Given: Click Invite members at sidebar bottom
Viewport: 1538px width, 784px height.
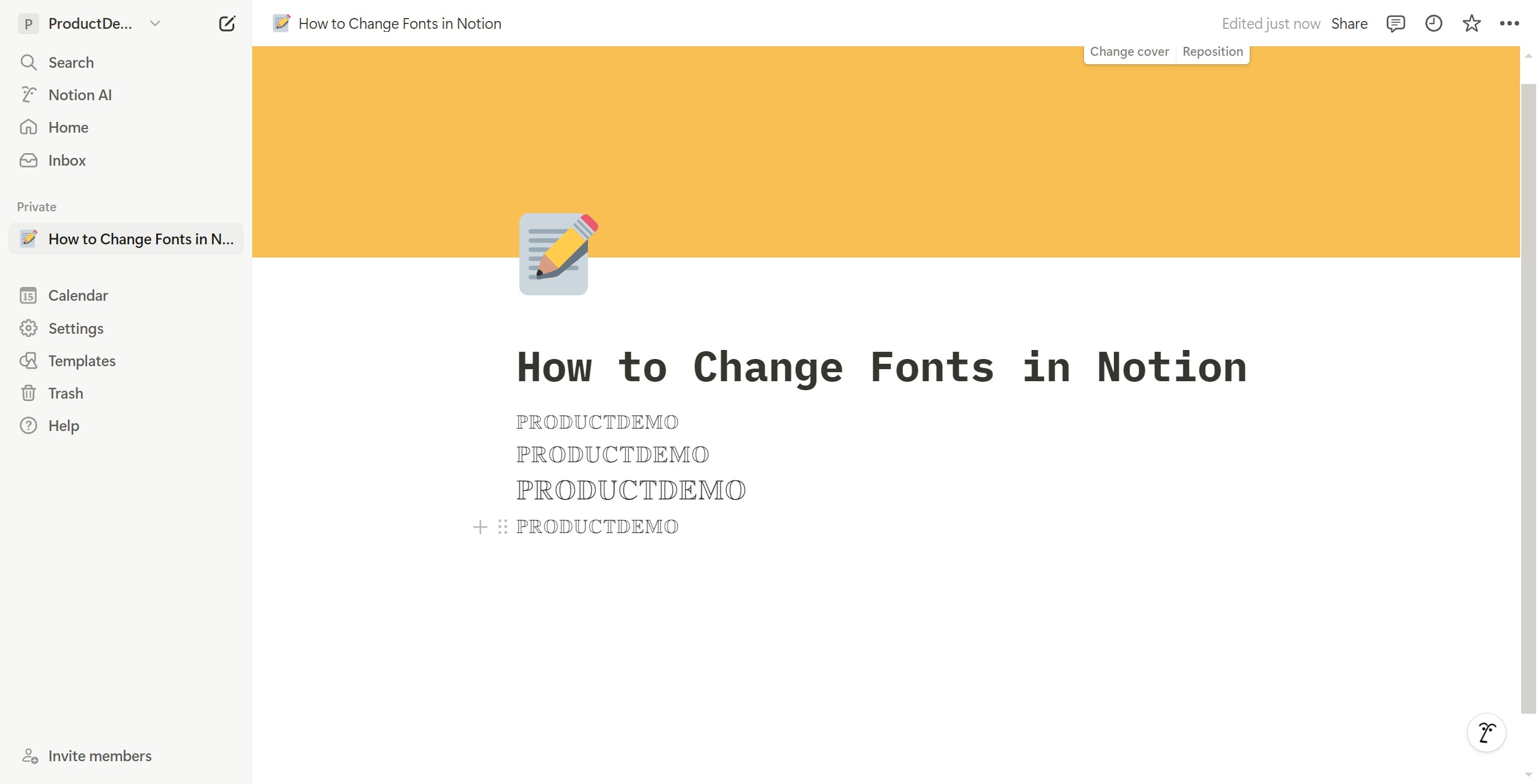Looking at the screenshot, I should click(x=86, y=756).
